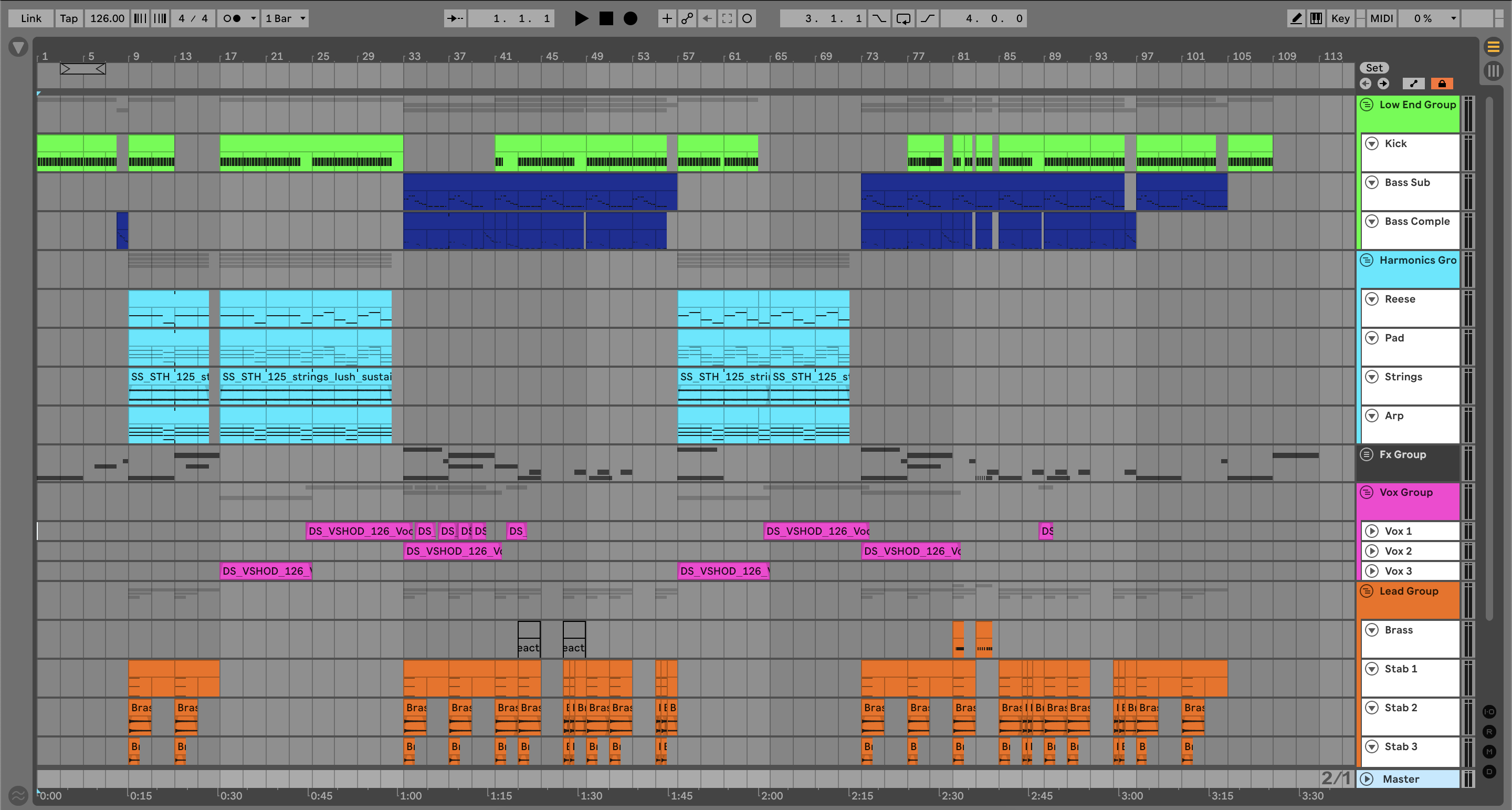Image resolution: width=1512 pixels, height=810 pixels.
Task: Collapse the Harmonics Group fold button
Action: (x=1367, y=259)
